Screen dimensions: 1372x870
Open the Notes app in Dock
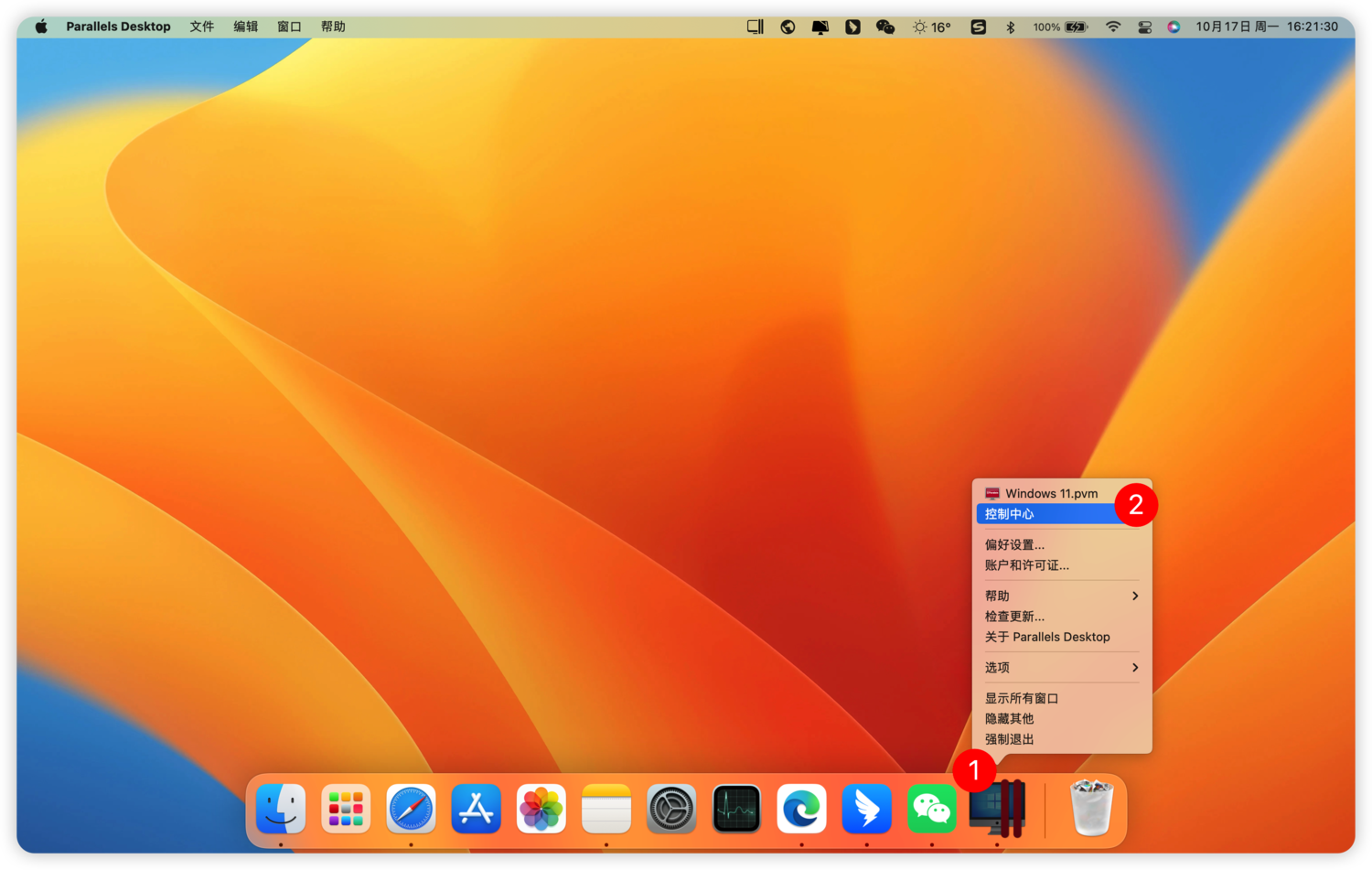pos(606,809)
